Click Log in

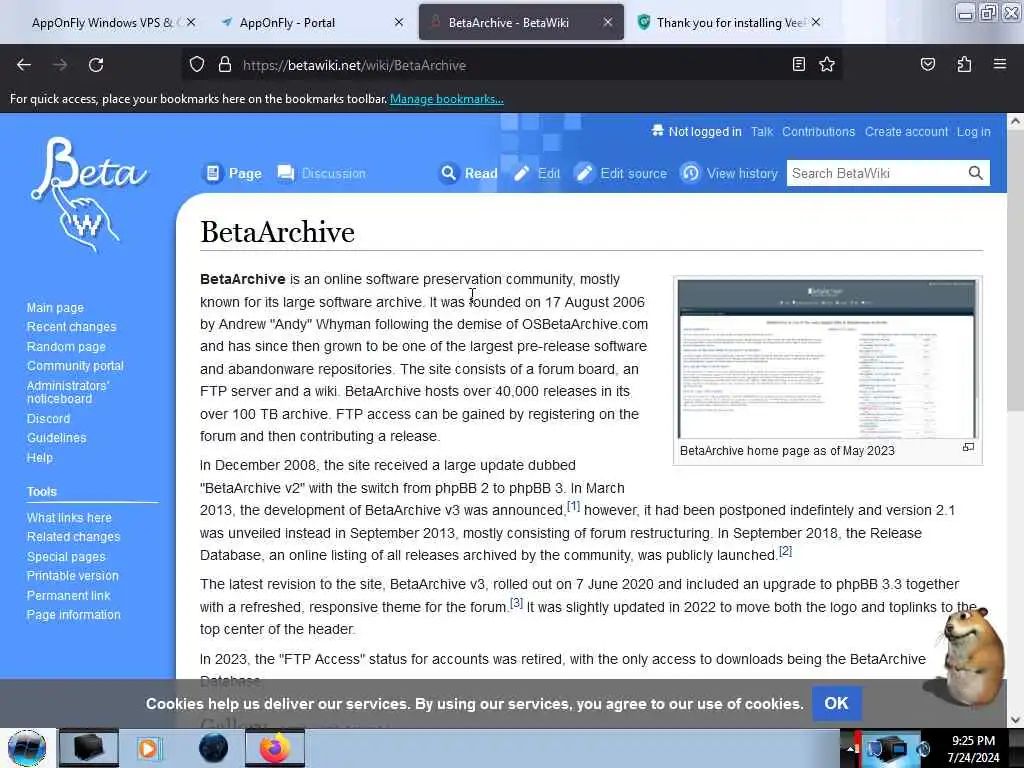pos(973,131)
